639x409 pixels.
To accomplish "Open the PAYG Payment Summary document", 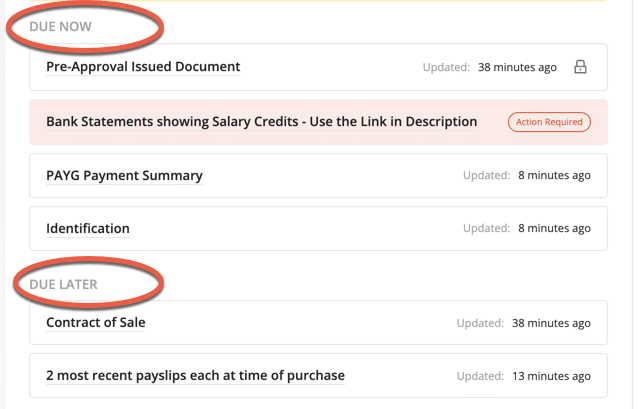I will (124, 176).
